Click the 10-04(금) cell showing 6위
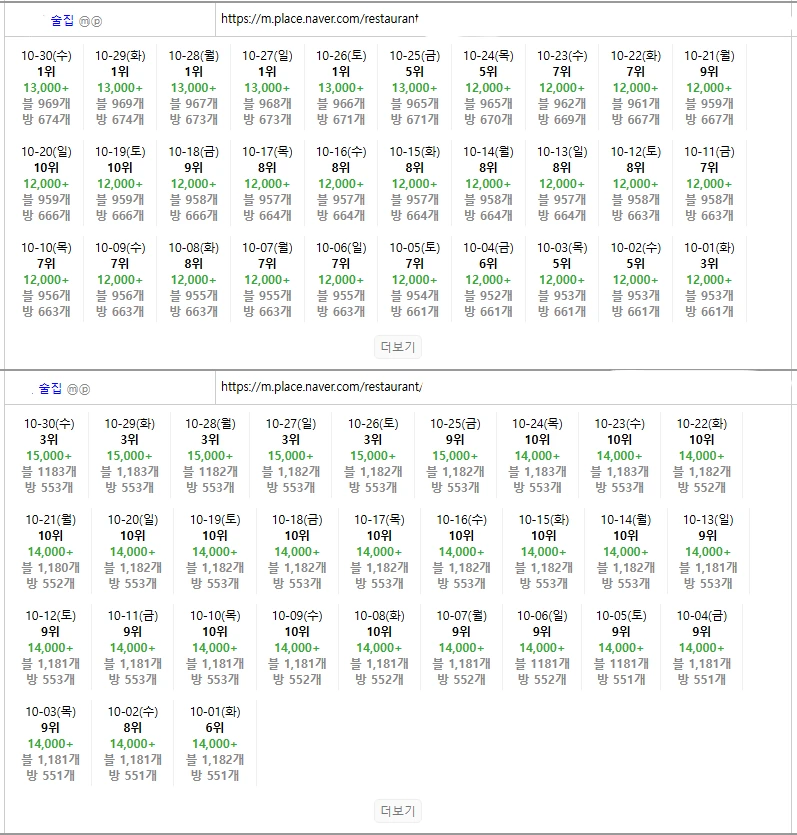The height and width of the screenshot is (835, 797). pyautogui.click(x=488, y=279)
